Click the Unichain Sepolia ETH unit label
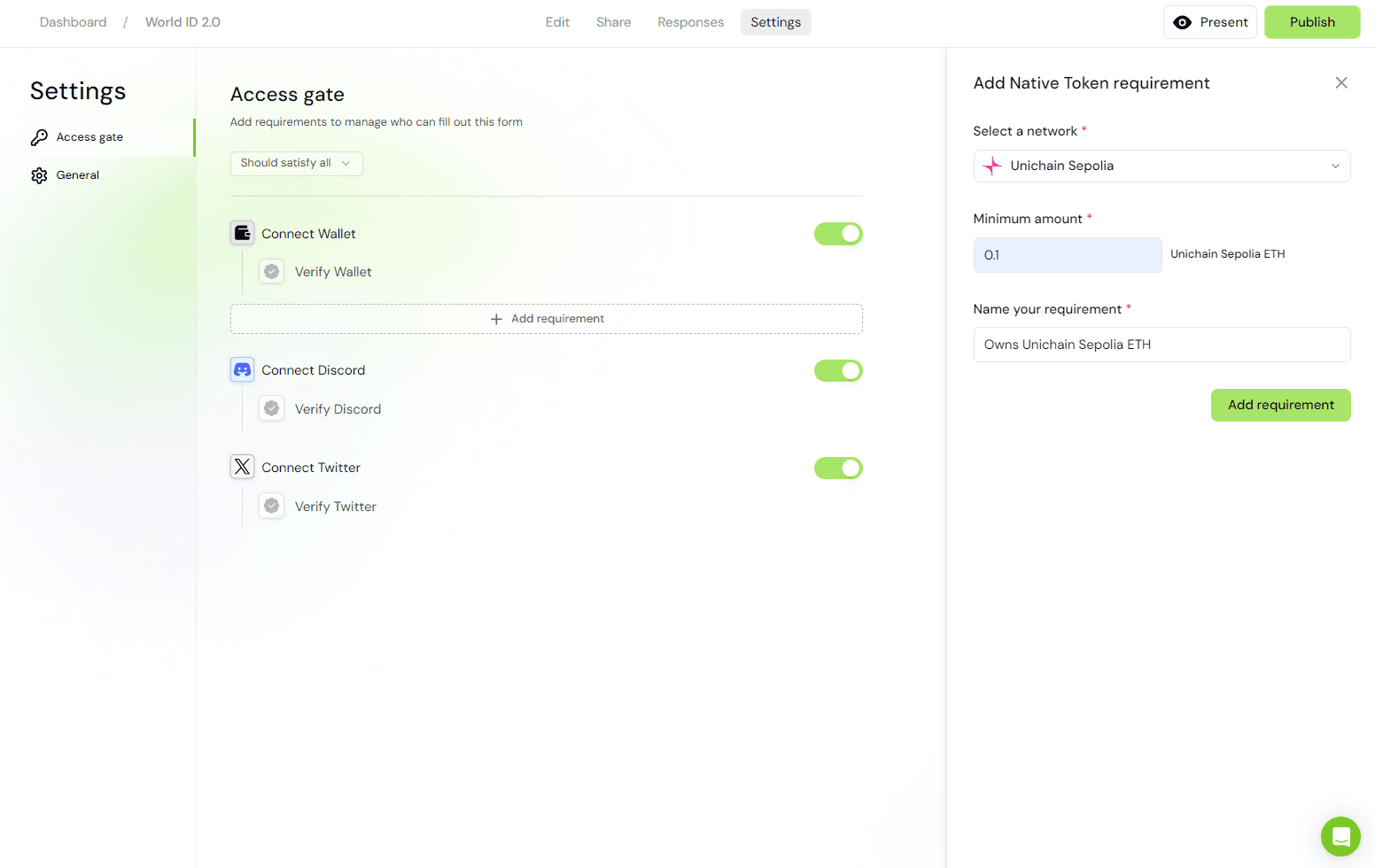1375x868 pixels. [1227, 254]
